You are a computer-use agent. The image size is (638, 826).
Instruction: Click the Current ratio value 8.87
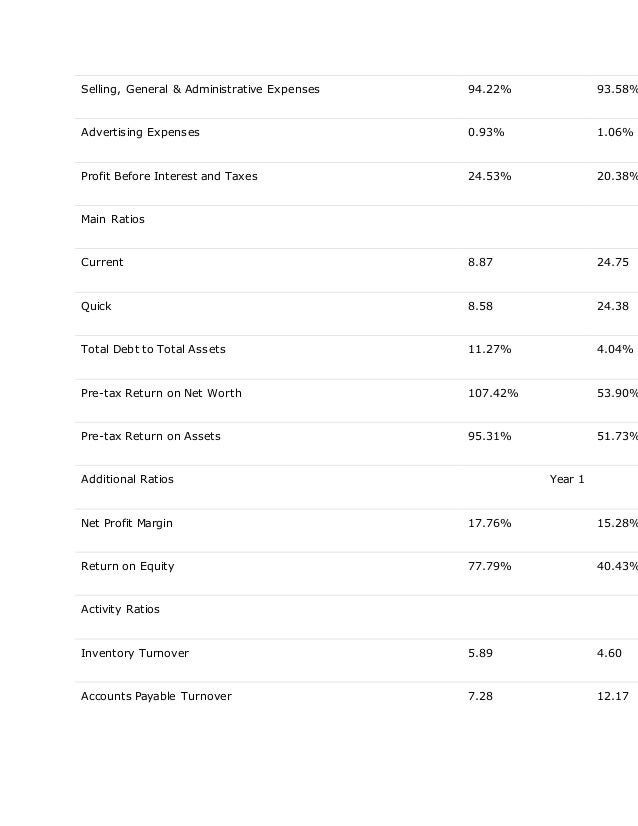[480, 263]
